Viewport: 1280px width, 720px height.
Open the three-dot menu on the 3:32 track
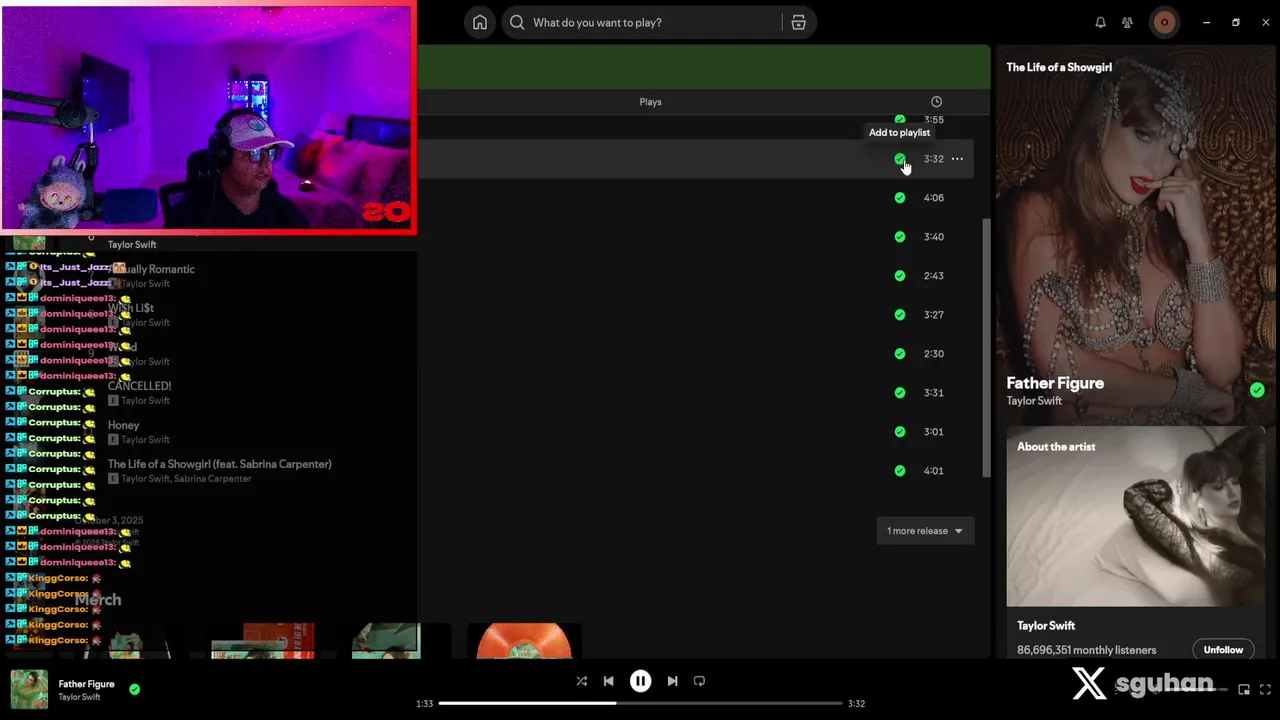(x=957, y=159)
